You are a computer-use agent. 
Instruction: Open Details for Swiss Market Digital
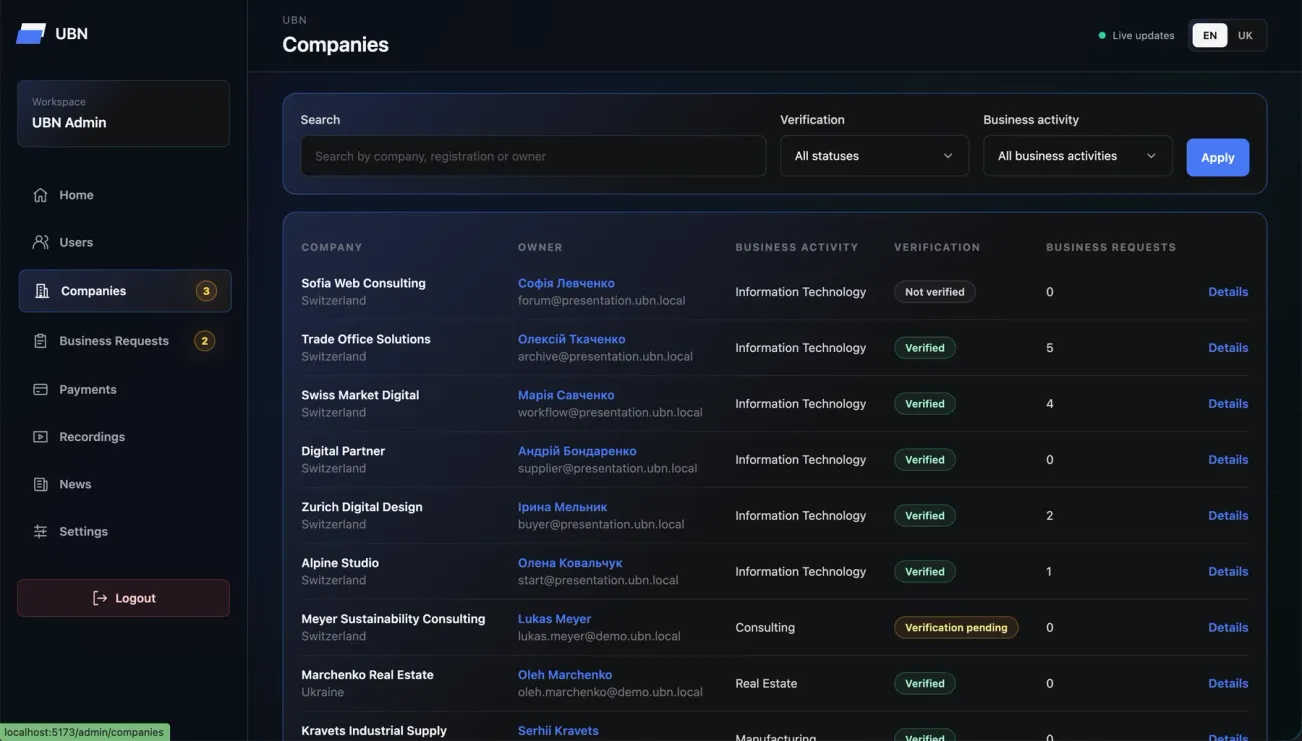point(1228,404)
